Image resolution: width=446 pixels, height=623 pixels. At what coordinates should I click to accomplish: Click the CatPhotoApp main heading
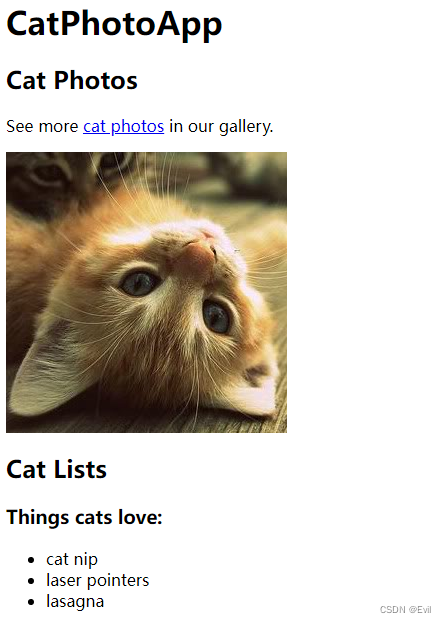[114, 24]
